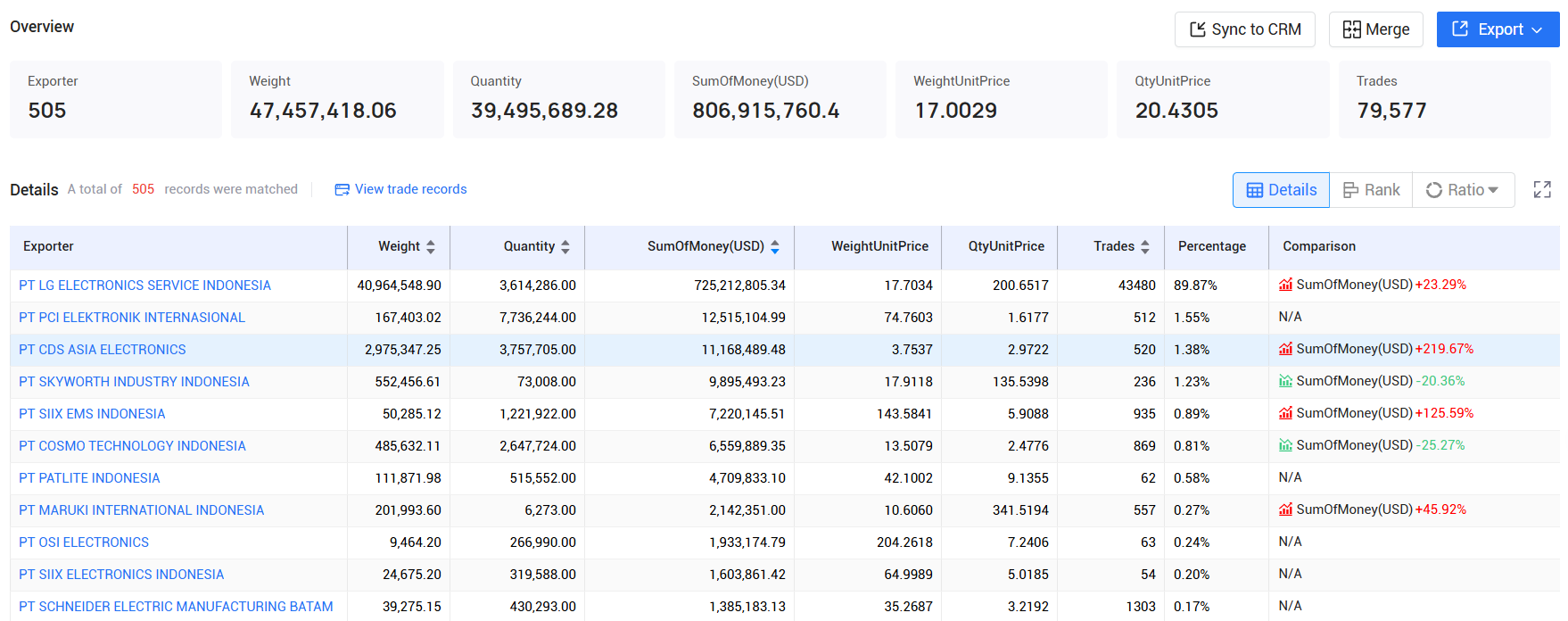Sort table by Weight column arrows
Screen dimensions: 1568x621
coord(431,247)
